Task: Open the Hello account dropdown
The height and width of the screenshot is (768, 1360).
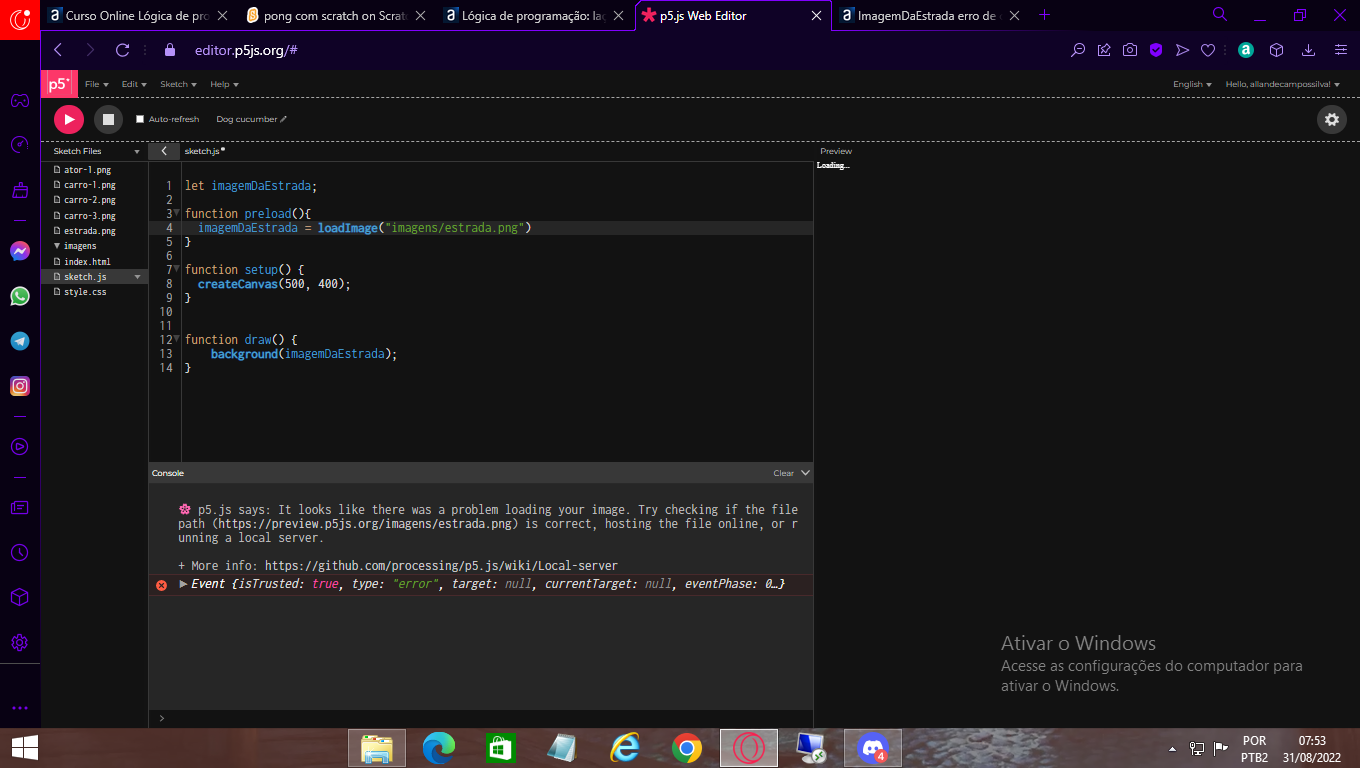Action: click(x=1283, y=84)
